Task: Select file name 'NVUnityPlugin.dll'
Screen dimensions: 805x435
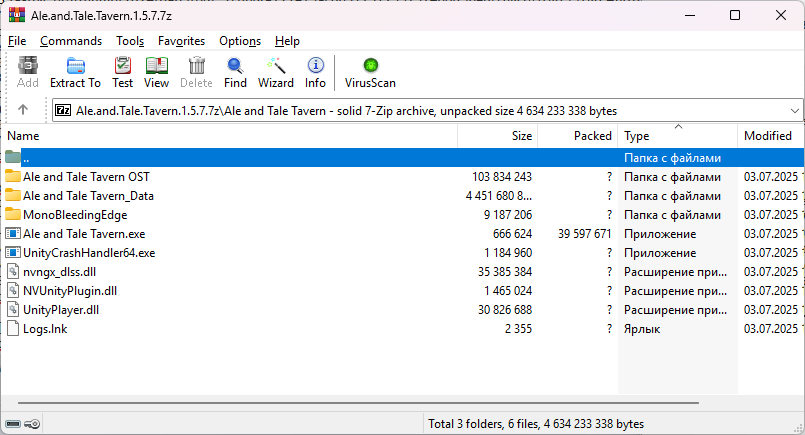Action: pyautogui.click(x=70, y=291)
